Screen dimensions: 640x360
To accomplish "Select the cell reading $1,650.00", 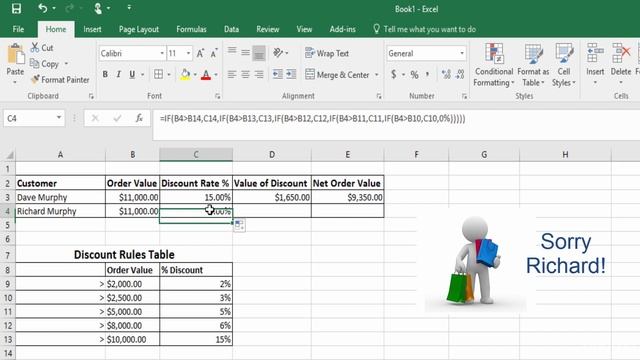I will point(272,197).
